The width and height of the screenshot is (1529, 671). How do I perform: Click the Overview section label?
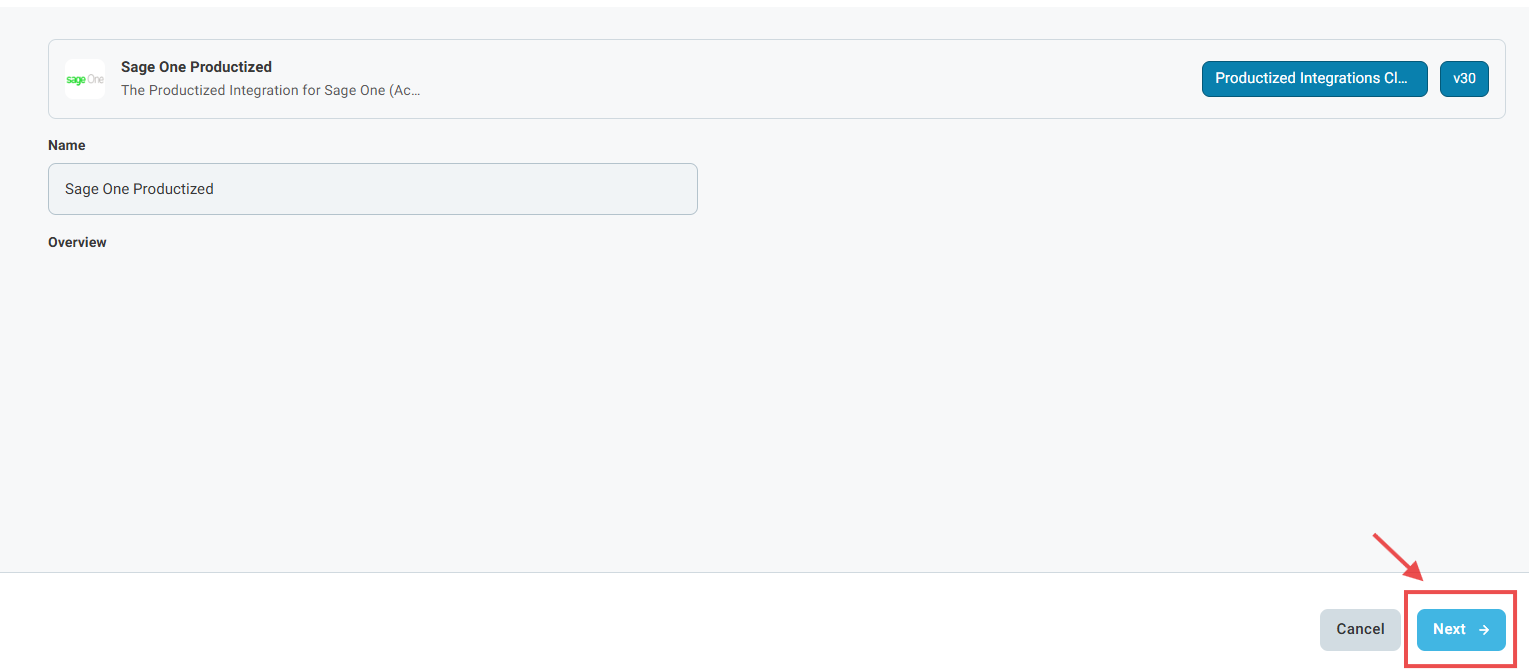77,242
